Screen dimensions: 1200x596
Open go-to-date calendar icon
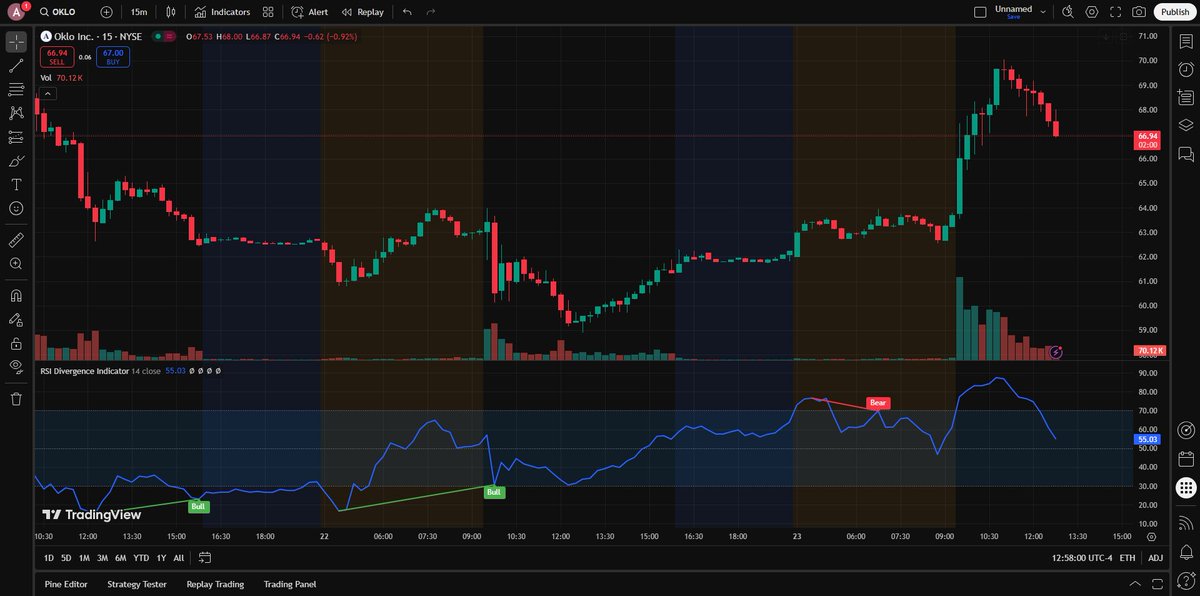[204, 558]
